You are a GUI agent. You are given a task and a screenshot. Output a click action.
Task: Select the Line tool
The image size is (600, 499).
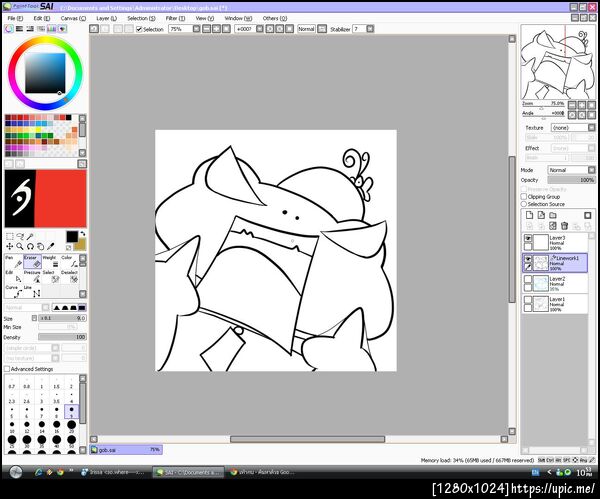pyautogui.click(x=32, y=291)
